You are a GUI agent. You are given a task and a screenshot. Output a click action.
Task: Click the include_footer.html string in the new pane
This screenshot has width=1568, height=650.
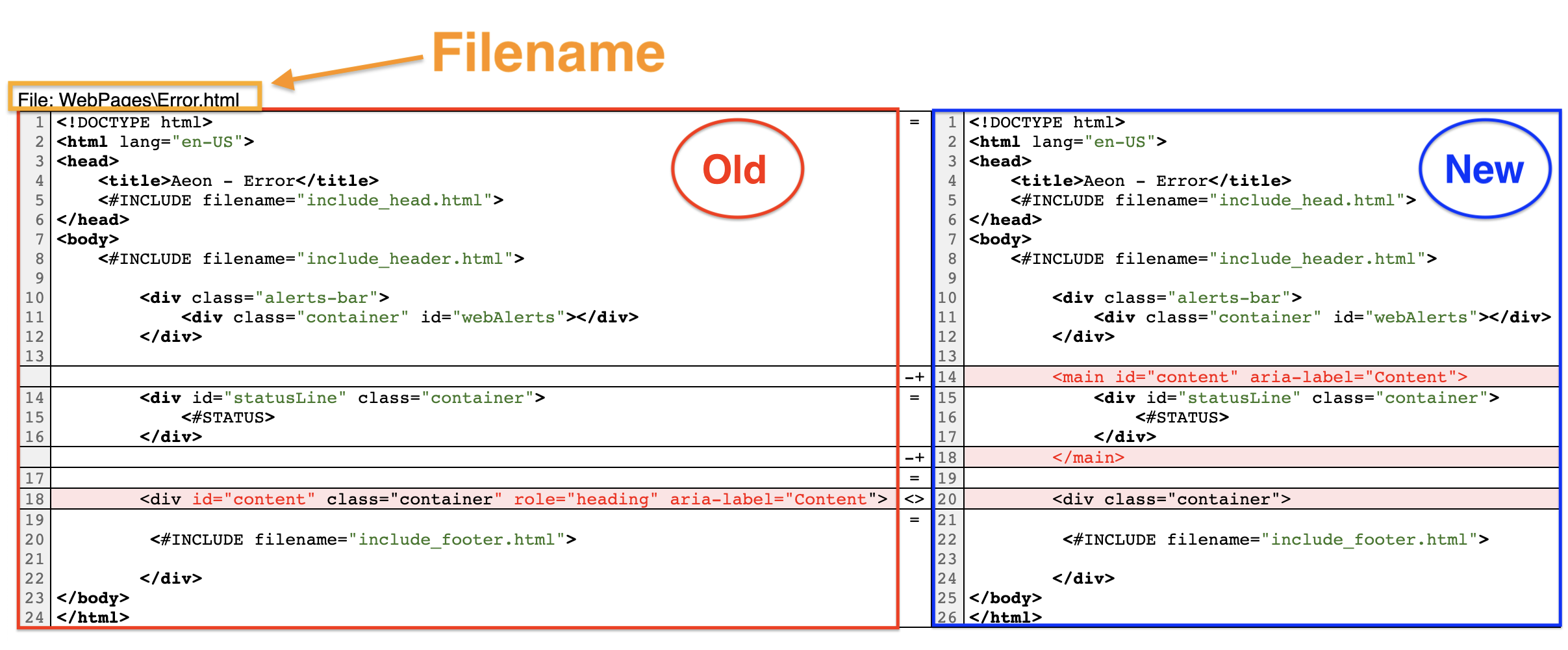tap(1369, 539)
